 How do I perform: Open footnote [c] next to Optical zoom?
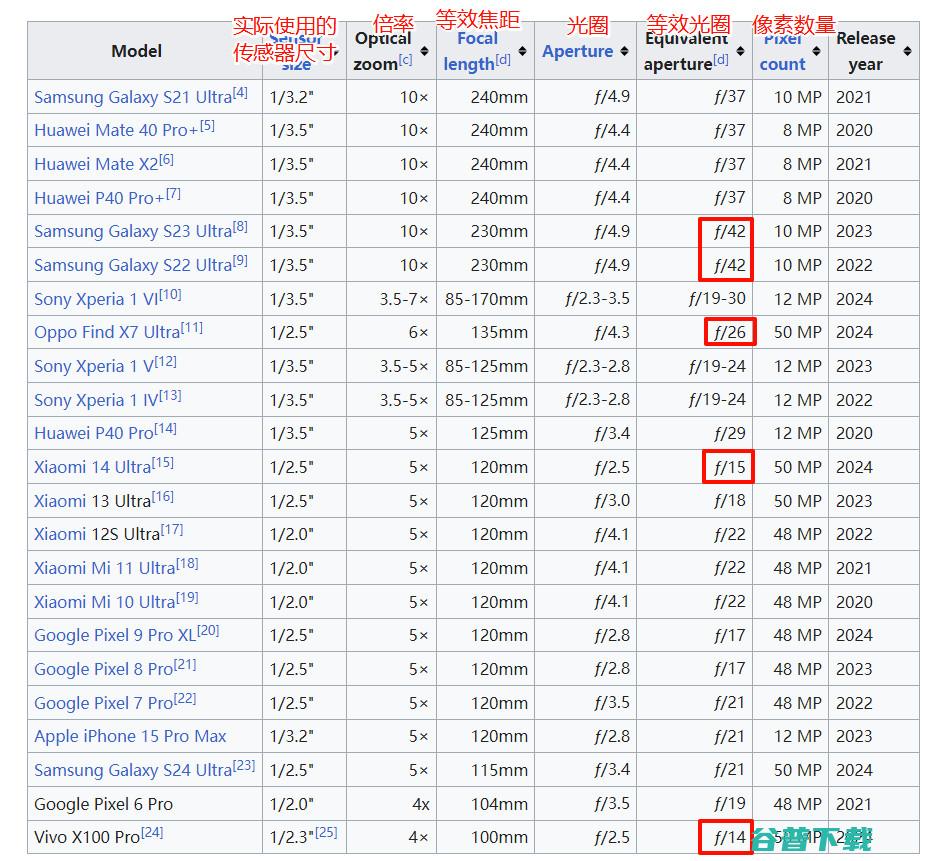[405, 59]
